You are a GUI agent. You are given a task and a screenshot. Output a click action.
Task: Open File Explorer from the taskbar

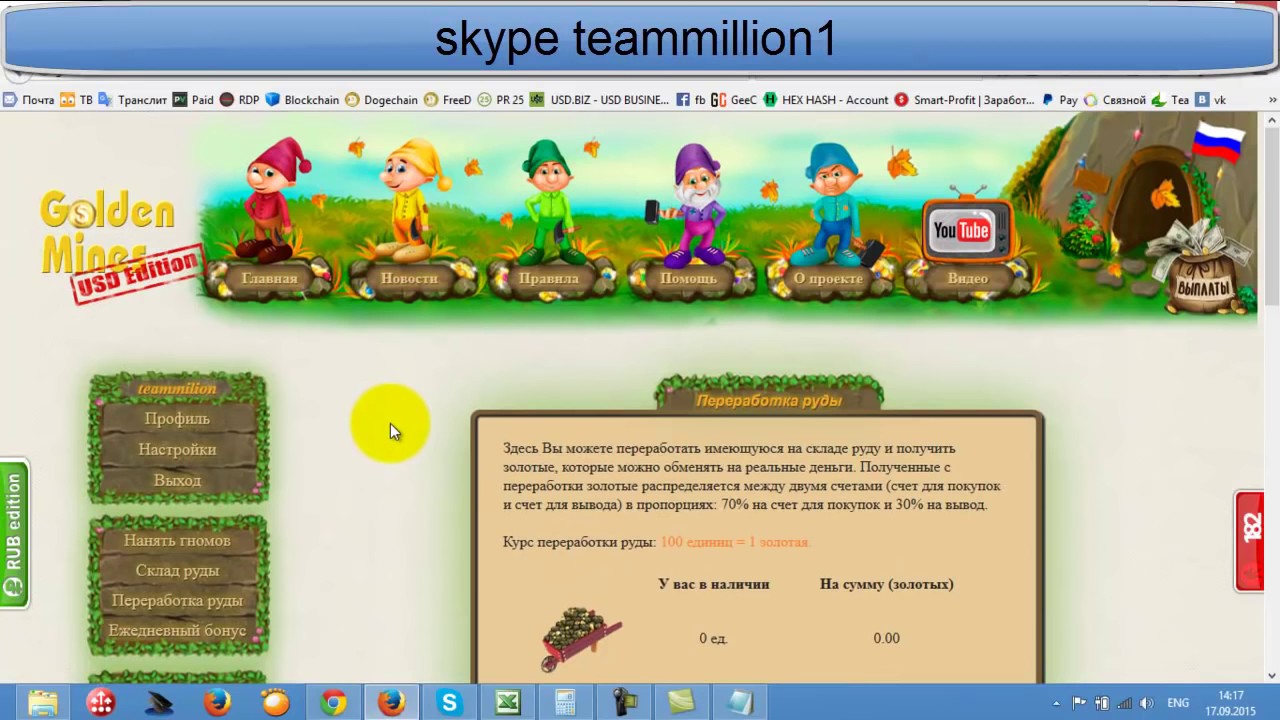42,703
